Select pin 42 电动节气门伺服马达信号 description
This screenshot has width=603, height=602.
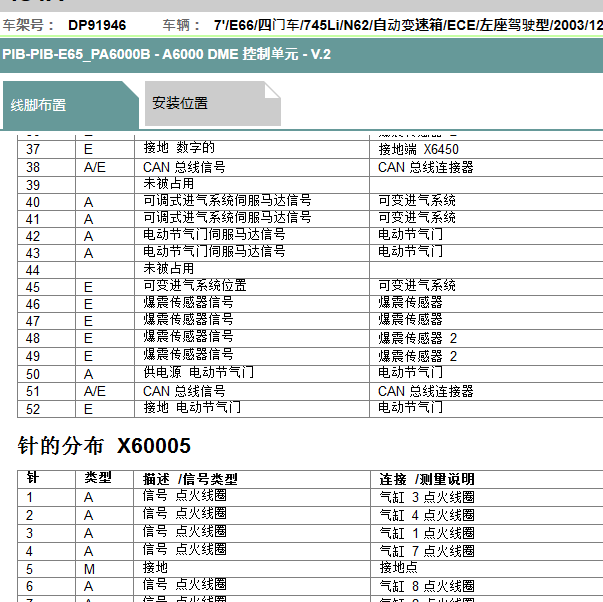(x=214, y=234)
